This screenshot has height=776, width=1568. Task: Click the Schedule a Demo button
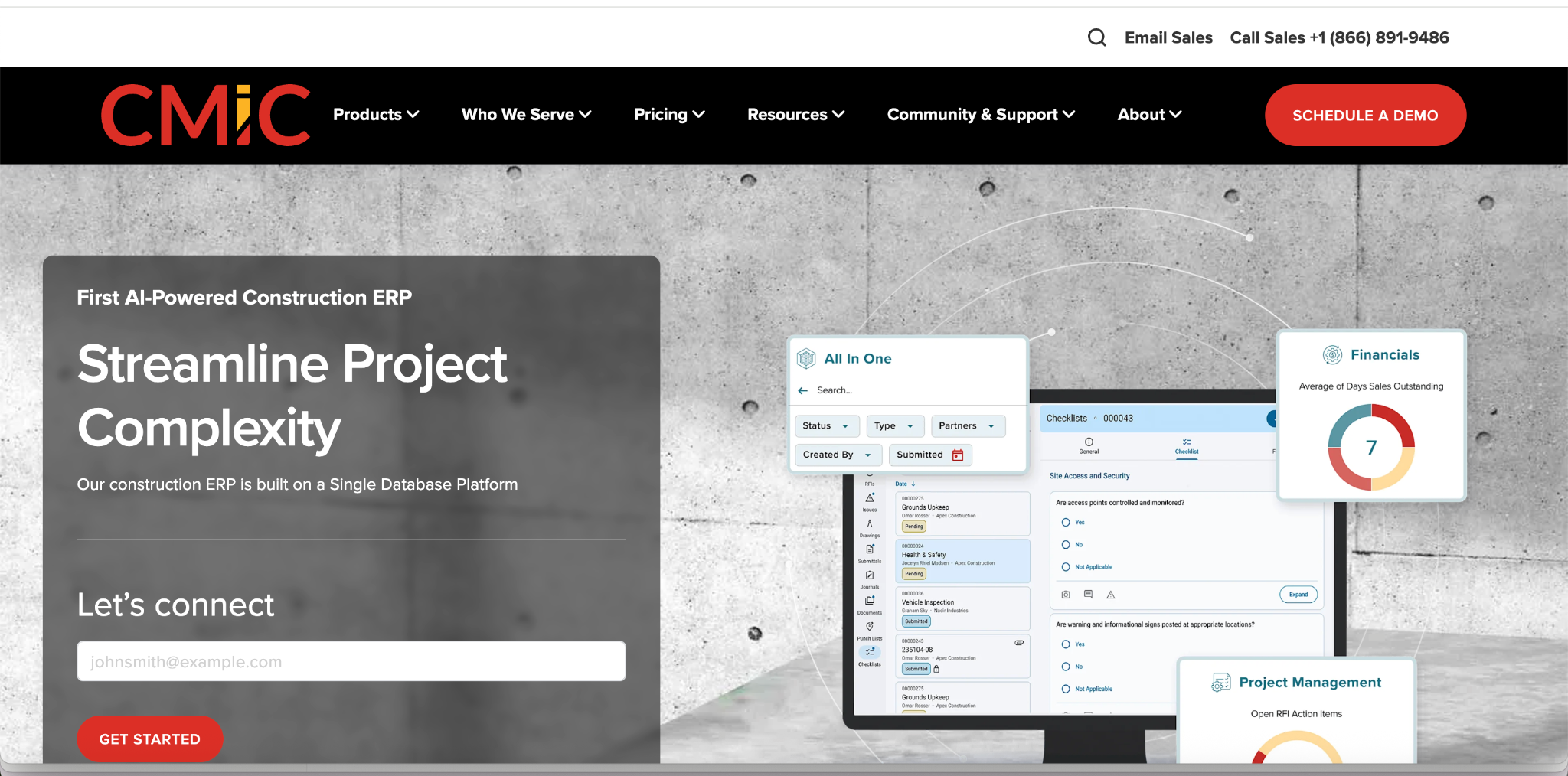pyautogui.click(x=1365, y=116)
